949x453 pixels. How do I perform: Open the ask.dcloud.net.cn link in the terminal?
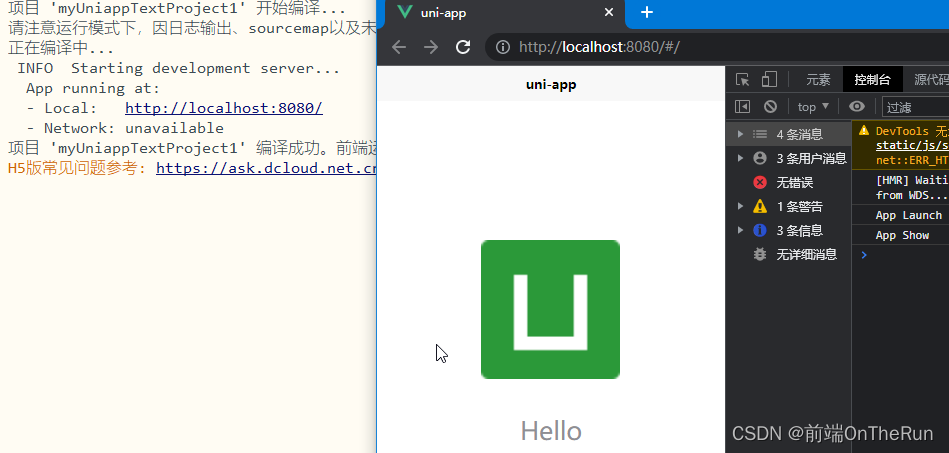(266, 168)
